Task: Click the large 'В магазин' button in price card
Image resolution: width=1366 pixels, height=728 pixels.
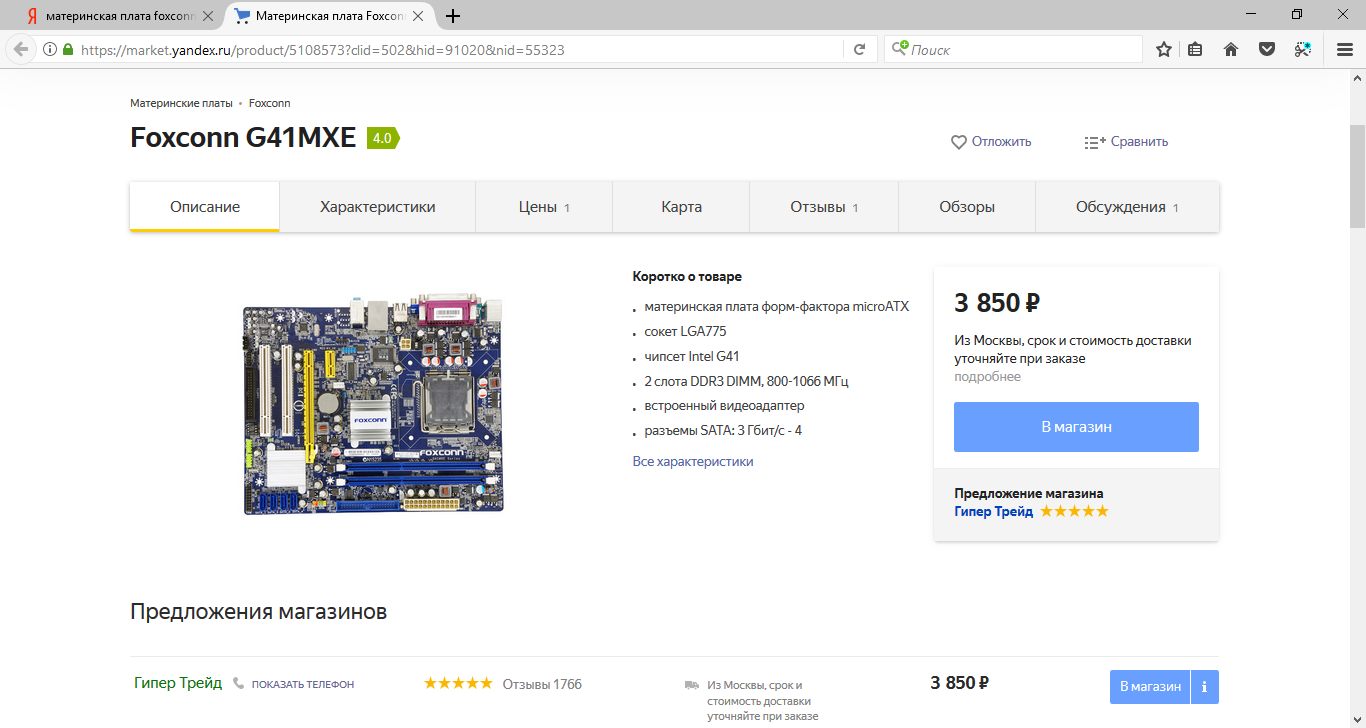Action: tap(1076, 427)
